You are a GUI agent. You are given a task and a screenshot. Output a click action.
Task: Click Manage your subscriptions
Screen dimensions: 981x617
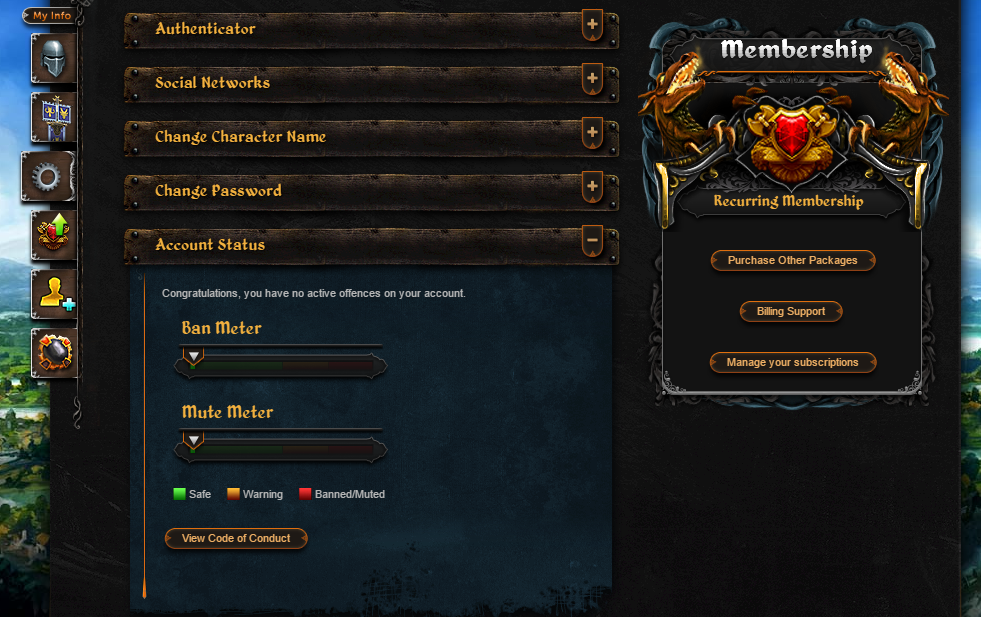pos(793,362)
